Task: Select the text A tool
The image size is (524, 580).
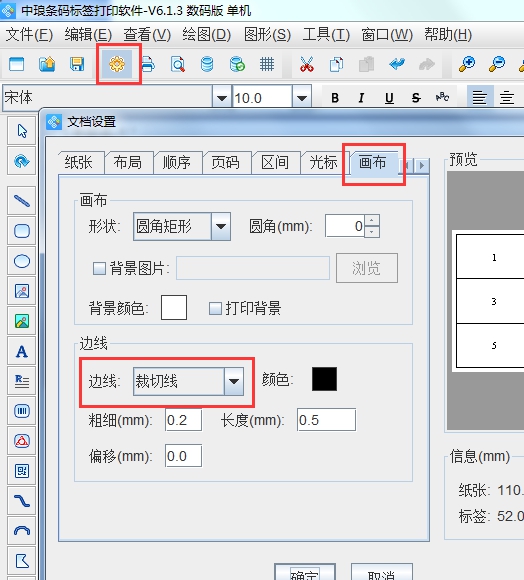Action: tap(22, 351)
